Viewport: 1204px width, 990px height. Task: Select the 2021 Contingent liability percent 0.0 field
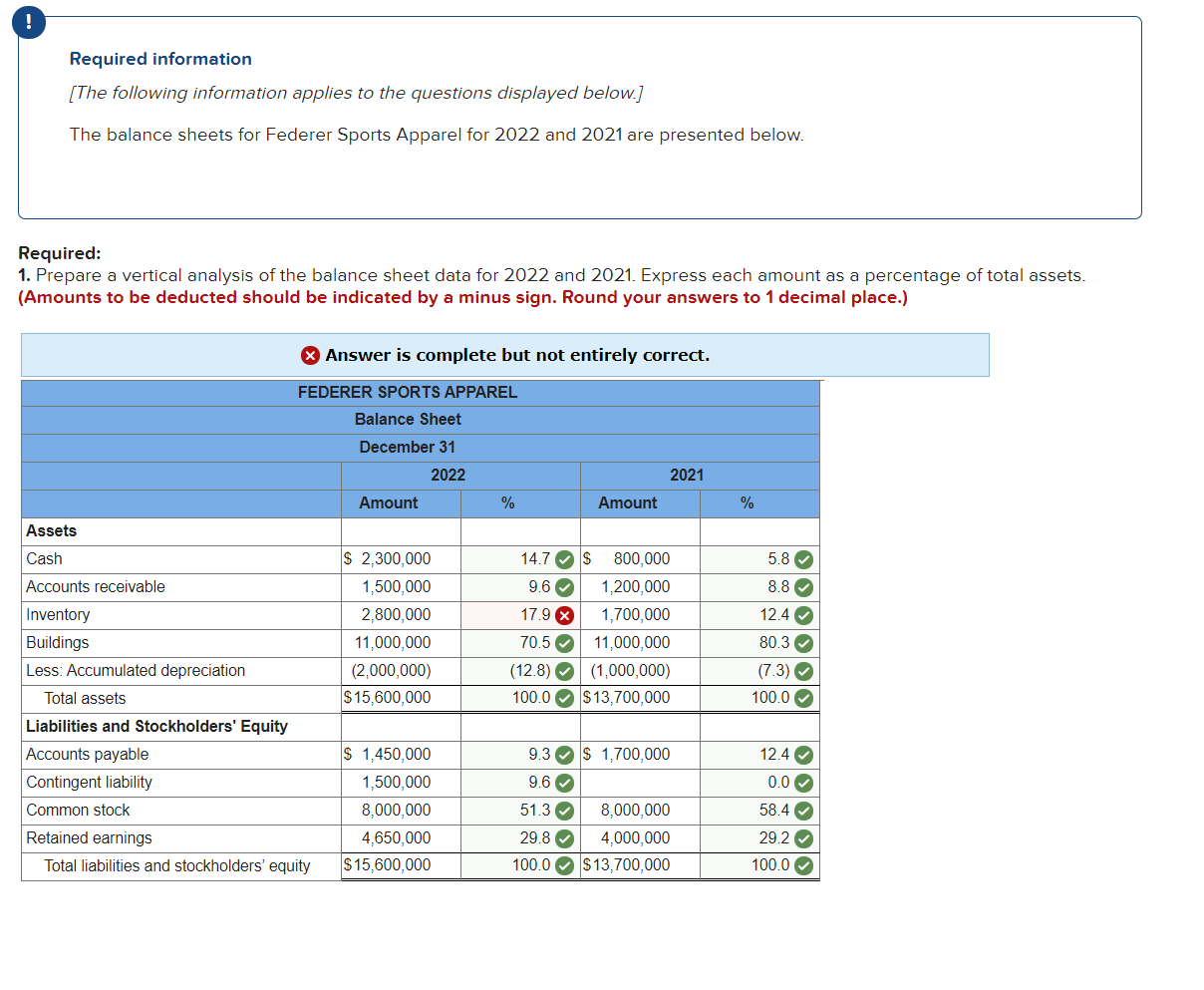[x=759, y=783]
